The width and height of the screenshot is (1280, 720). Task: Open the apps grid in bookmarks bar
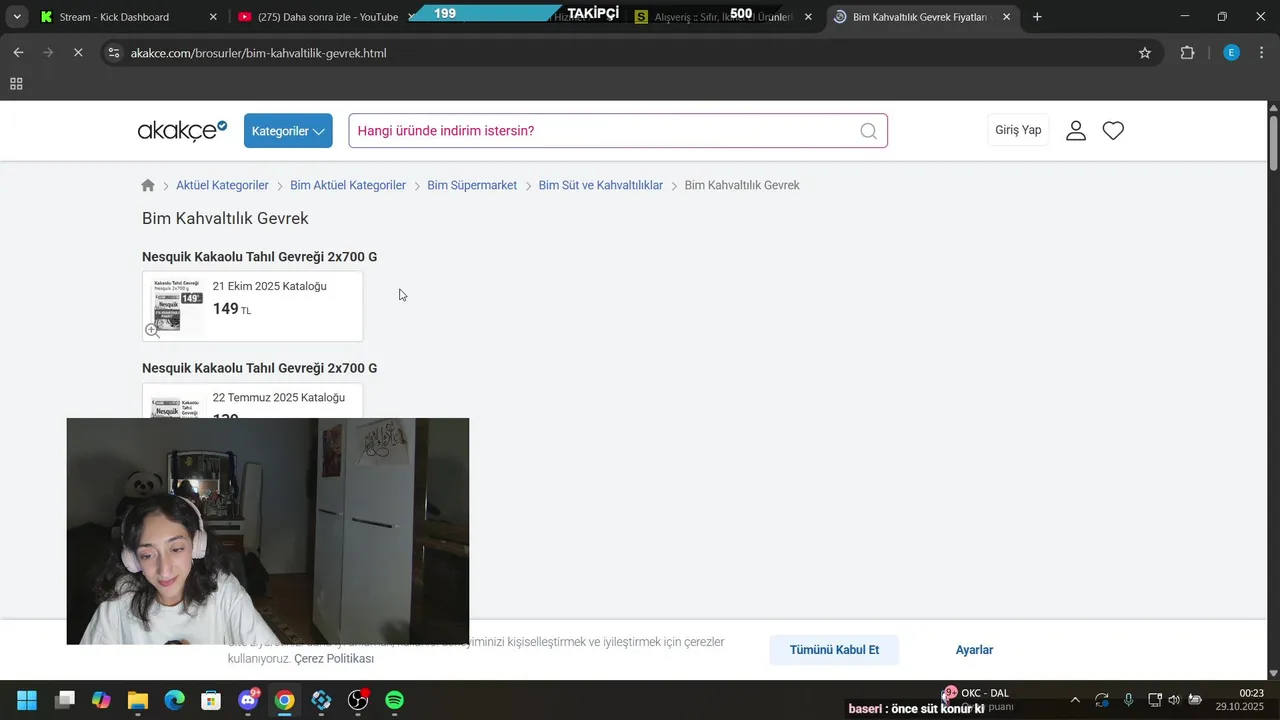pyautogui.click(x=16, y=84)
